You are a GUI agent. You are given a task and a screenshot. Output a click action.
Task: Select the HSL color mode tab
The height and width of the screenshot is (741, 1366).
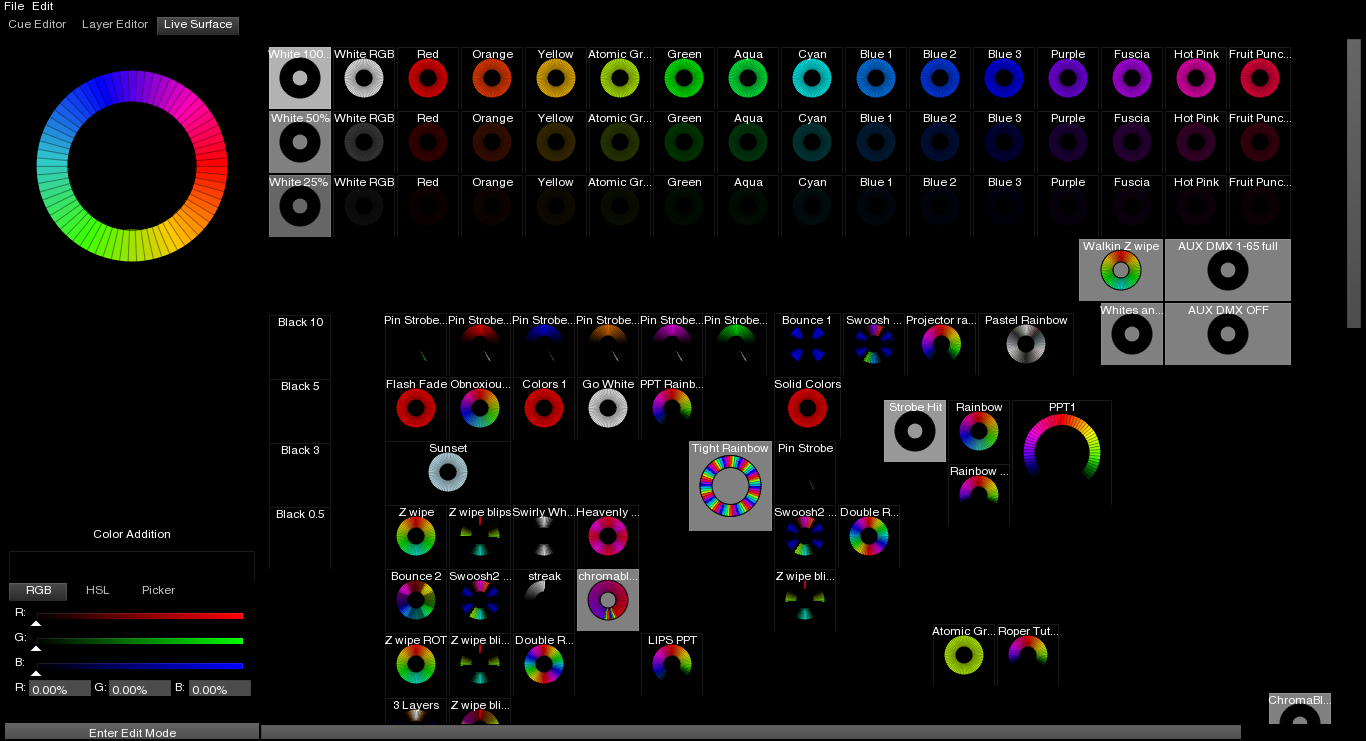pos(97,590)
